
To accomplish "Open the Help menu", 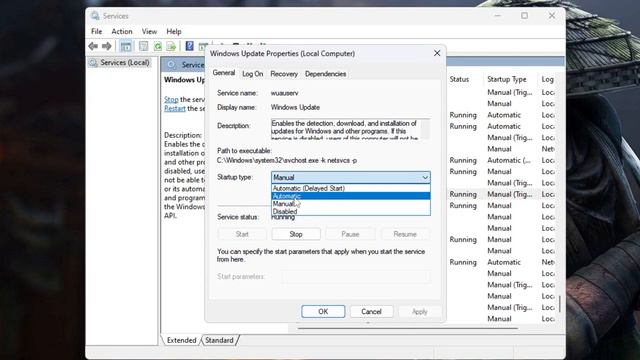I will (x=174, y=31).
